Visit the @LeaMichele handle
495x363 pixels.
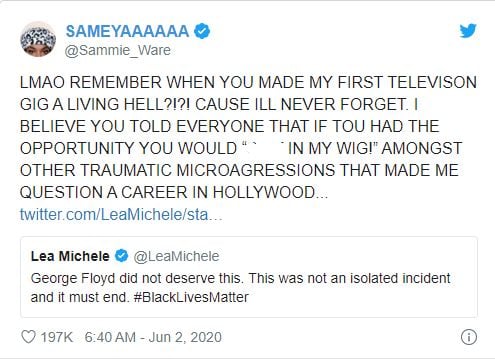(x=176, y=256)
